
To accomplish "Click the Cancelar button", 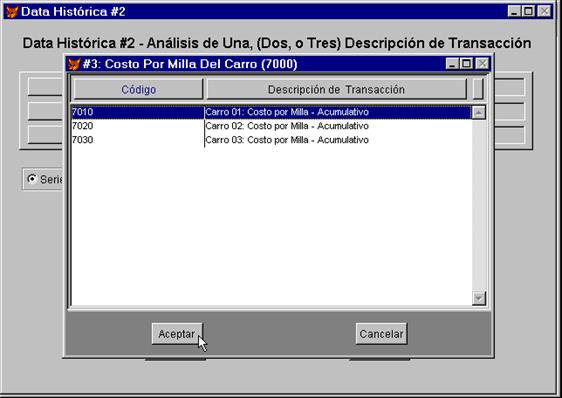I will [x=381, y=334].
